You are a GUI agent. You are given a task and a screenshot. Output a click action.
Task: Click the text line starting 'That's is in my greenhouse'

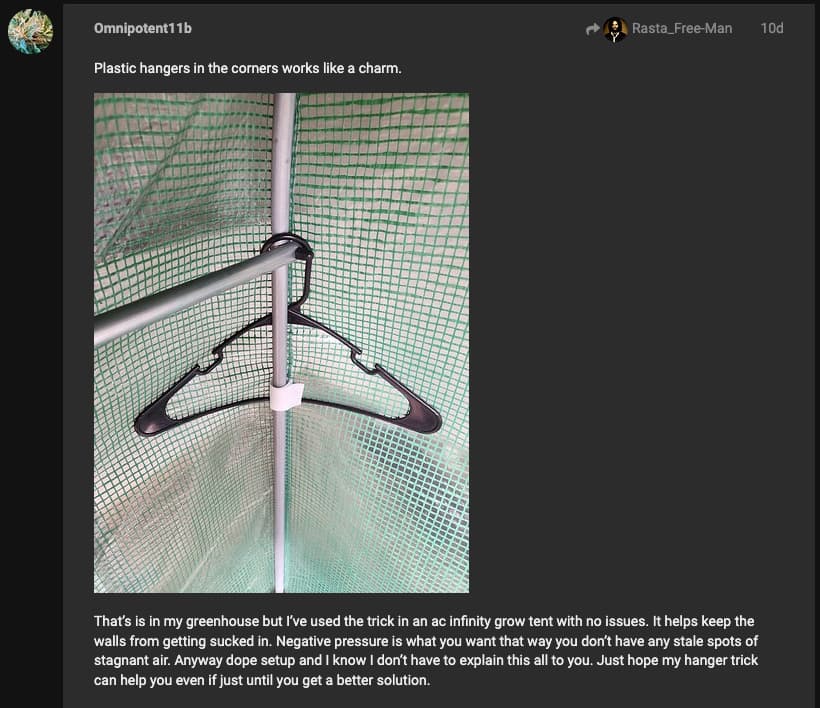click(x=424, y=621)
